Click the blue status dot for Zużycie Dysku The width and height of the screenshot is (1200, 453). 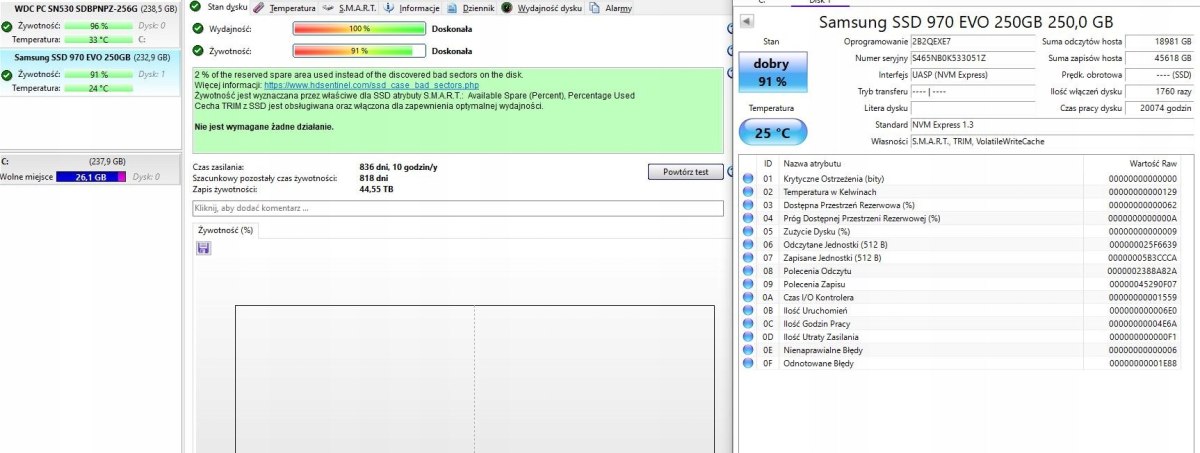(x=748, y=231)
